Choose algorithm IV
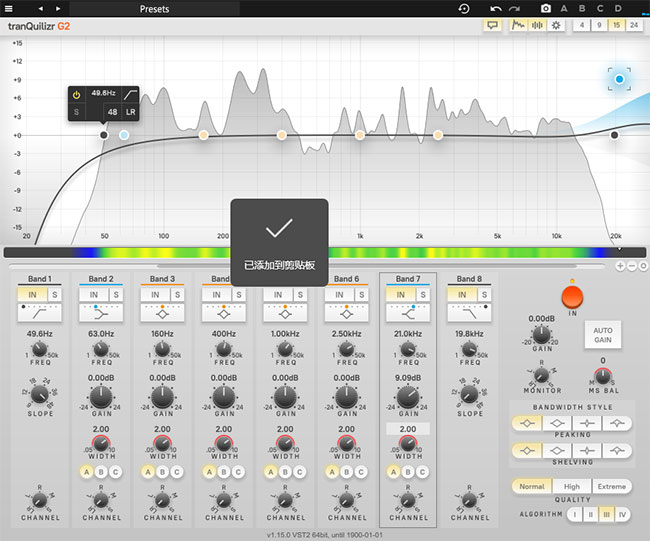The width and height of the screenshot is (650, 541). tap(622, 515)
